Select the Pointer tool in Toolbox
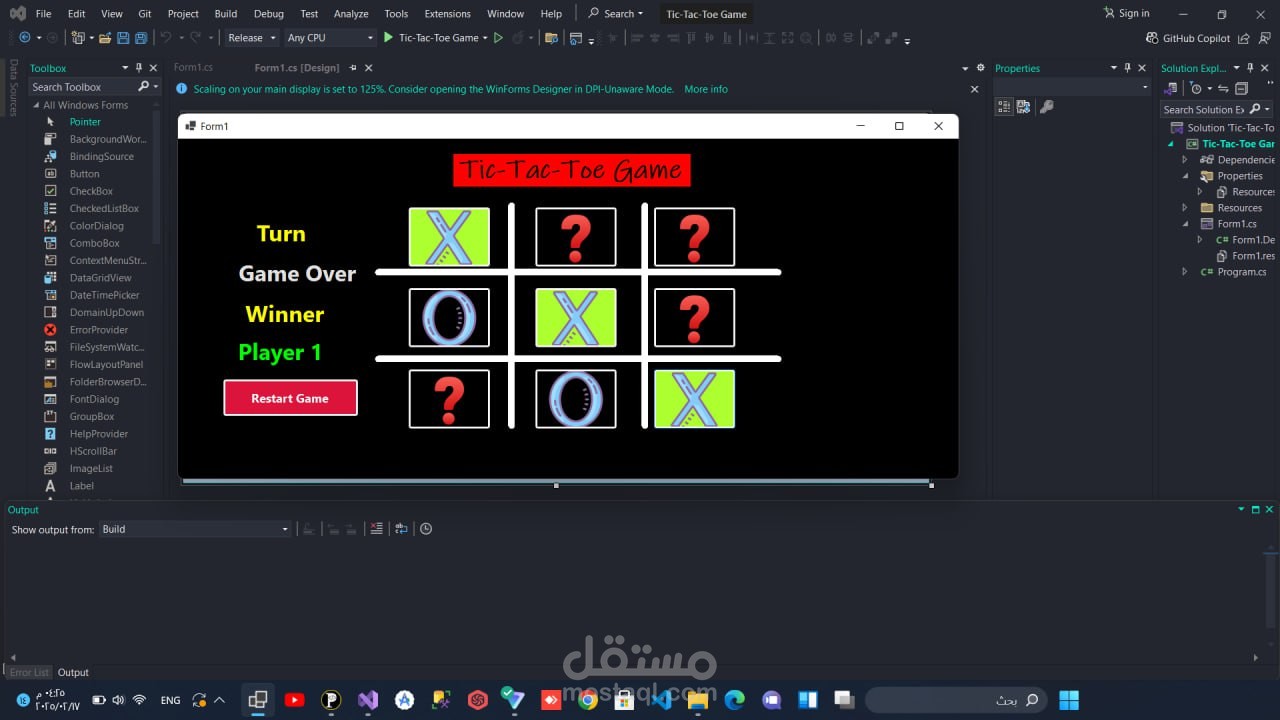This screenshot has height=720, width=1280. (85, 122)
